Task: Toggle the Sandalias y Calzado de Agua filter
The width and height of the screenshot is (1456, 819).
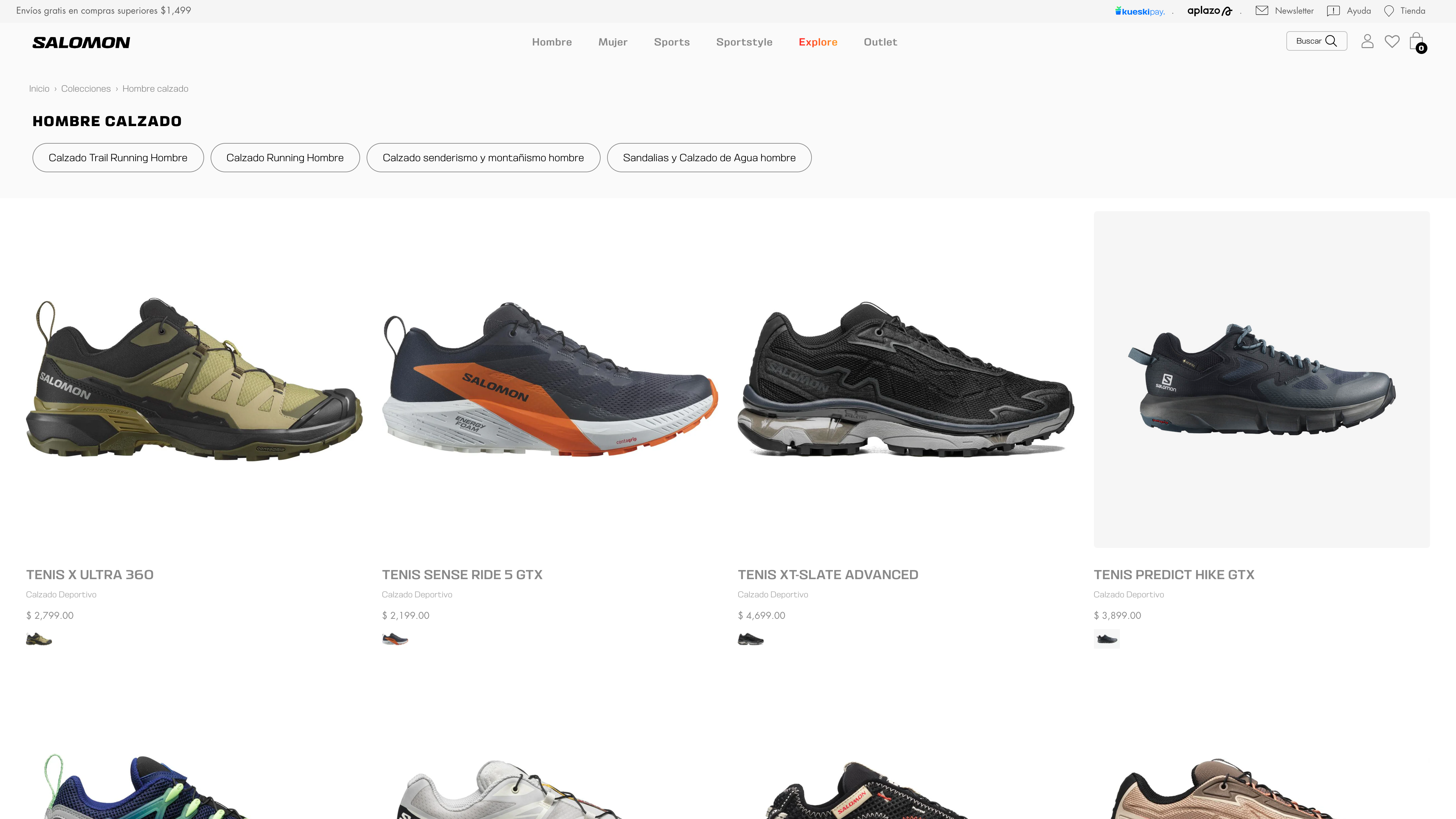Action: click(709, 158)
